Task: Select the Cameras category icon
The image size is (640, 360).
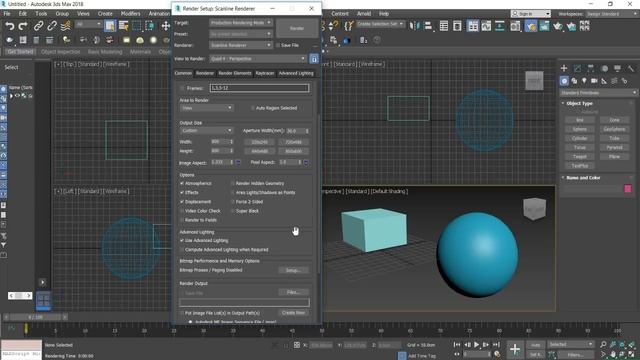Action: tap(594, 81)
